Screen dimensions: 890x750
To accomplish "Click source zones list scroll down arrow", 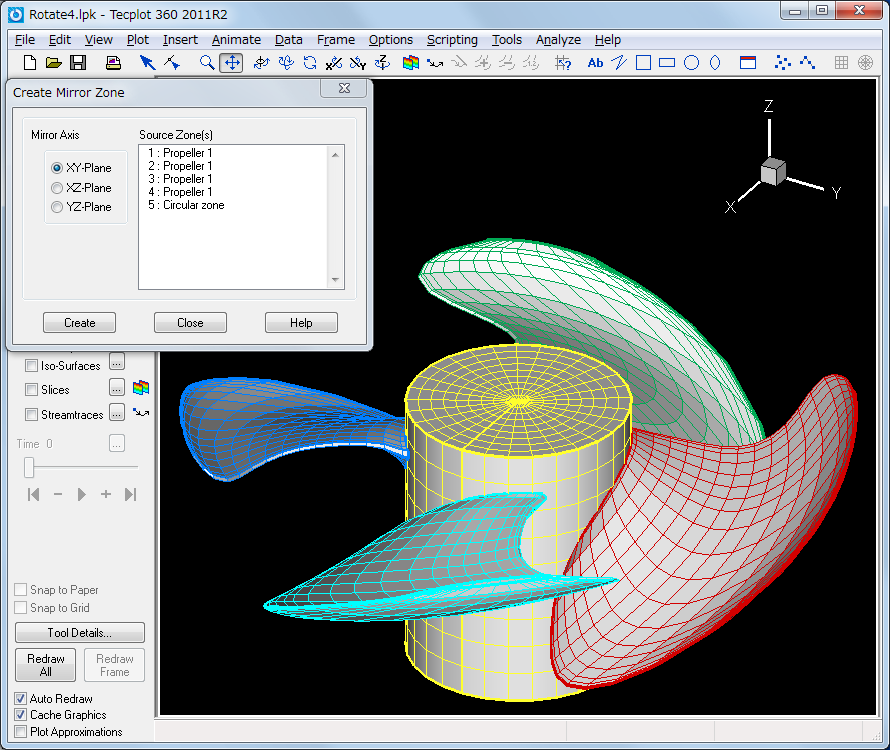I will click(335, 280).
